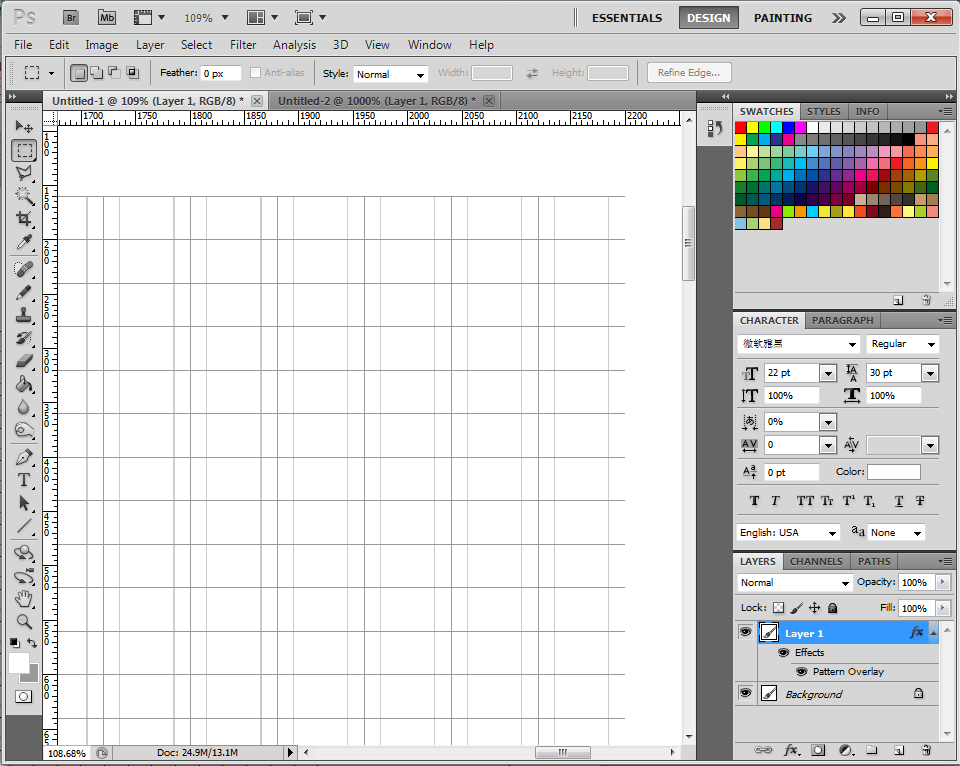Select the Eyedropper tool
Image resolution: width=960 pixels, height=766 pixels.
24,243
